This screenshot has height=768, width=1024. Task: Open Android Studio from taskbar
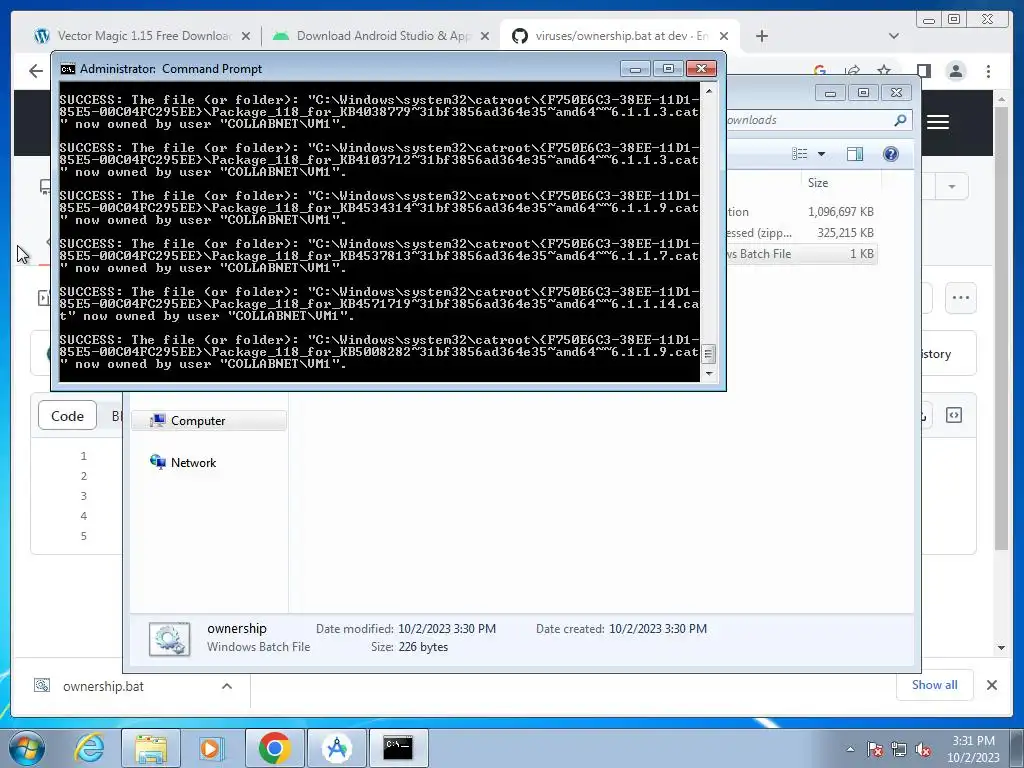(336, 748)
